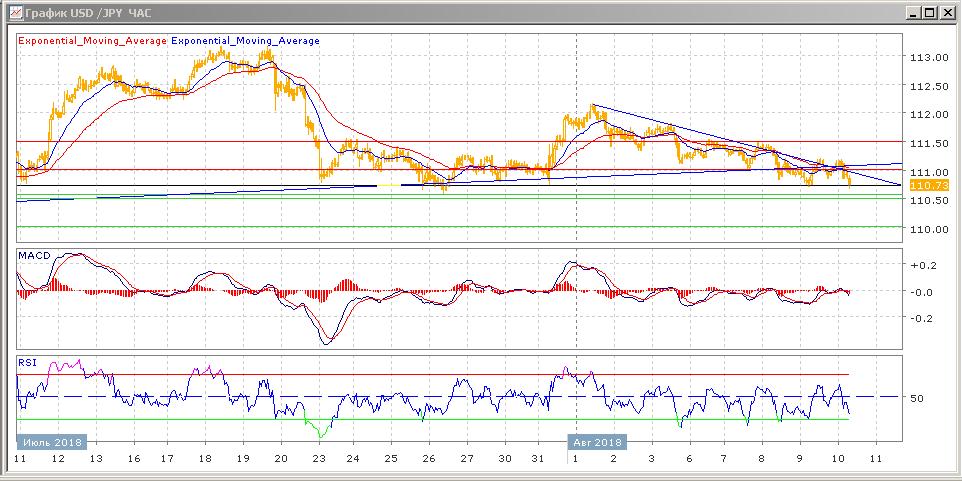The image size is (962, 481).
Task: Click the RSI indicator panel label
Action: pyautogui.click(x=28, y=363)
